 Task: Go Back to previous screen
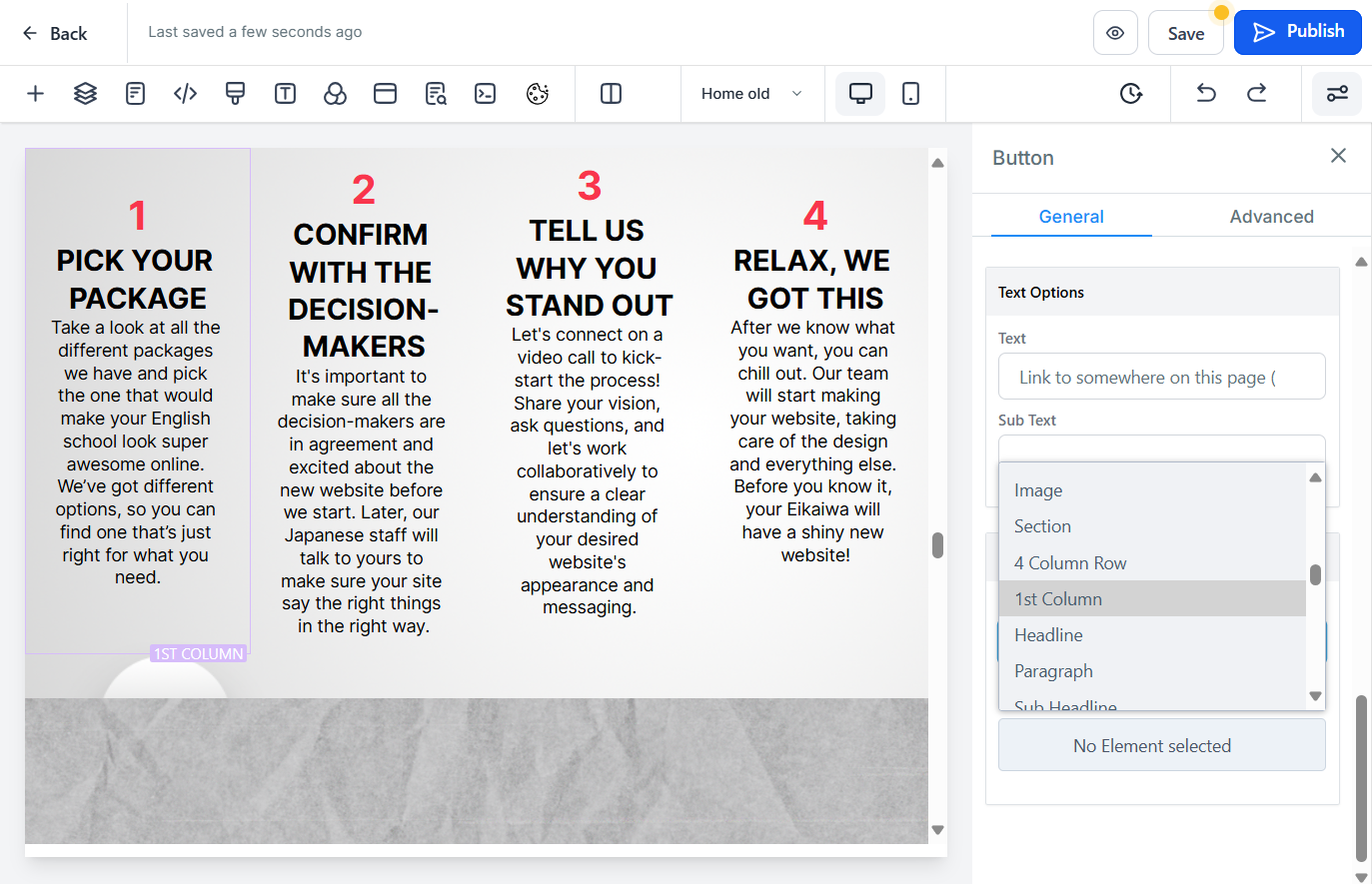tap(55, 33)
